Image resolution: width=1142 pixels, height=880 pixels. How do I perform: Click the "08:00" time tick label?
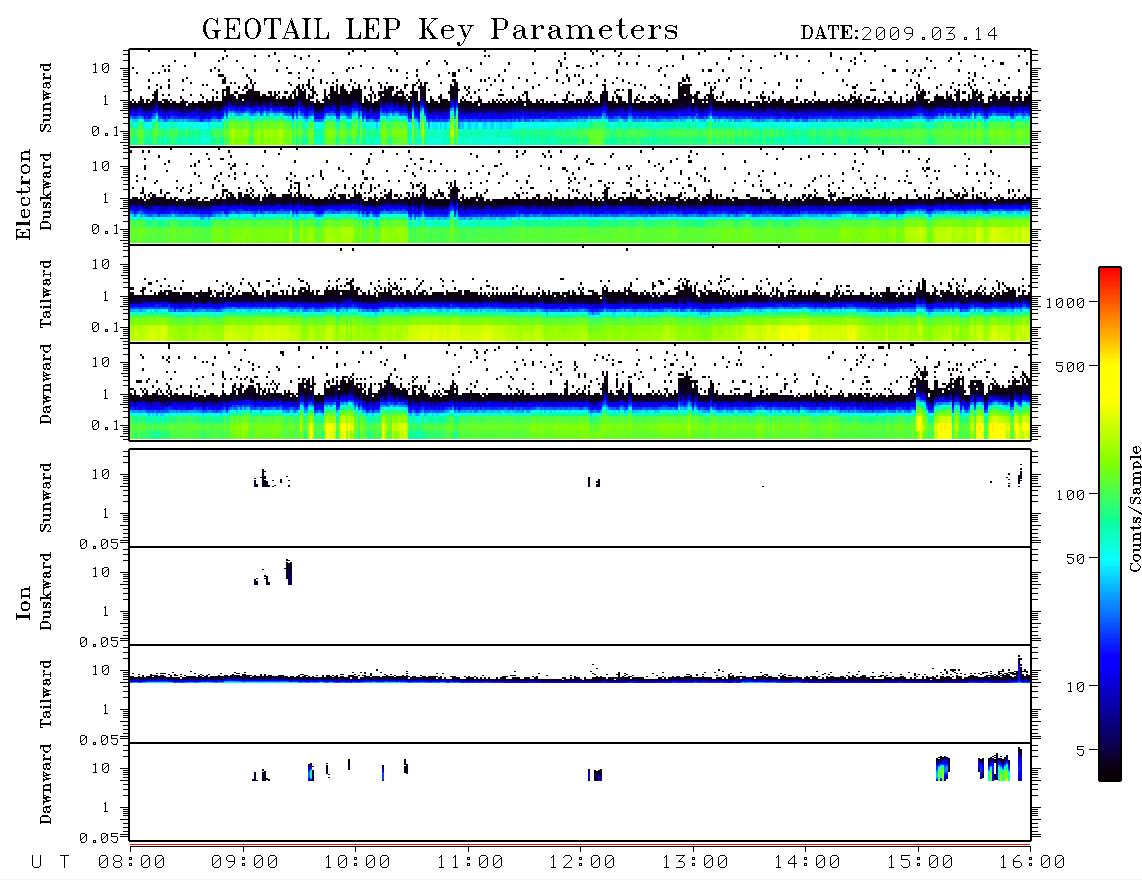(x=132, y=862)
